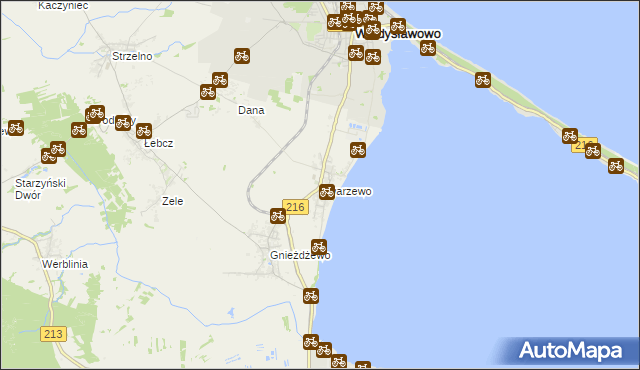The height and width of the screenshot is (370, 640).
Task: Click road 216 shield near Swarzewo
Action: (296, 207)
